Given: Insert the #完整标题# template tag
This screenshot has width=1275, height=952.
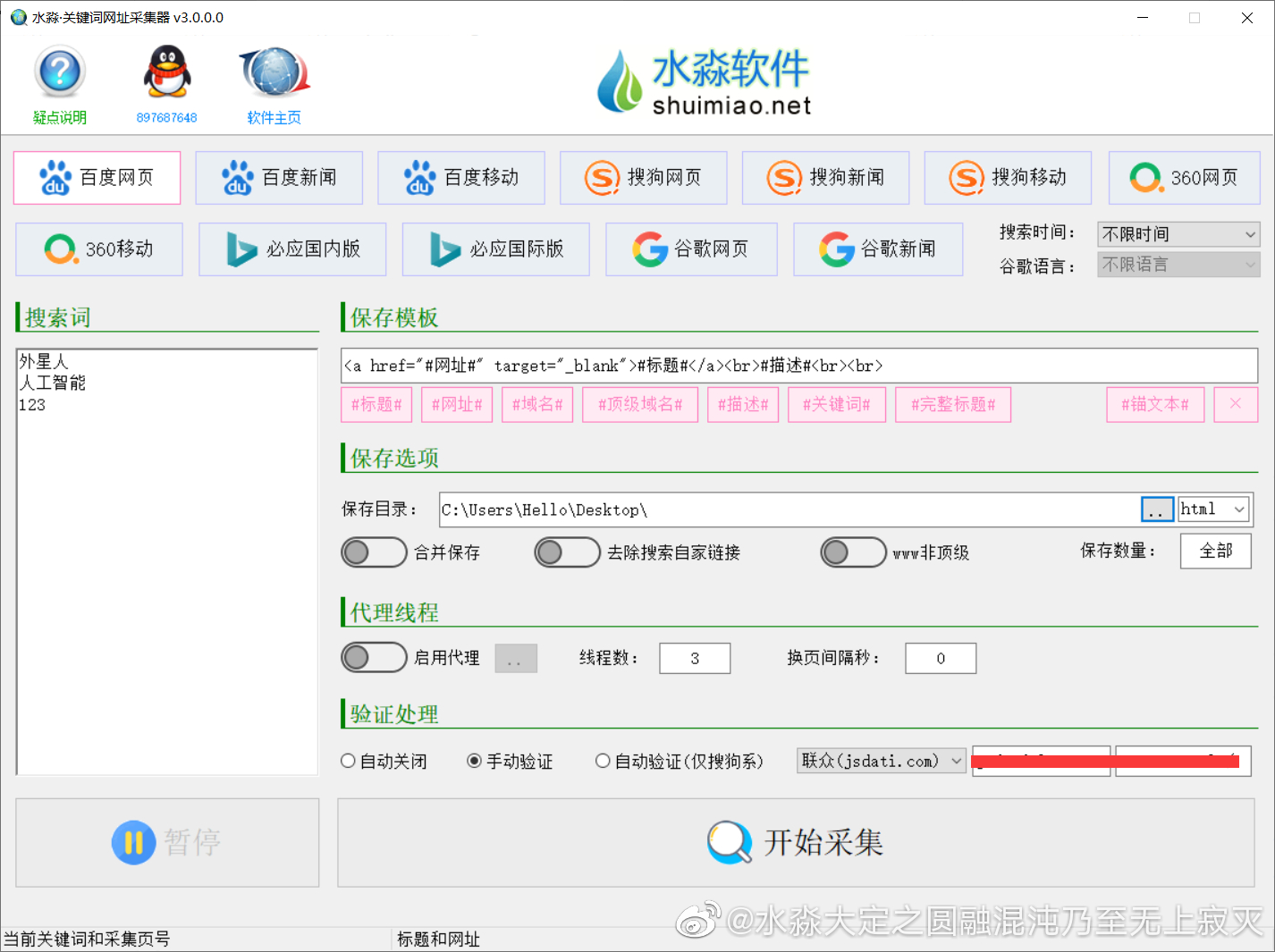Looking at the screenshot, I should pos(953,405).
